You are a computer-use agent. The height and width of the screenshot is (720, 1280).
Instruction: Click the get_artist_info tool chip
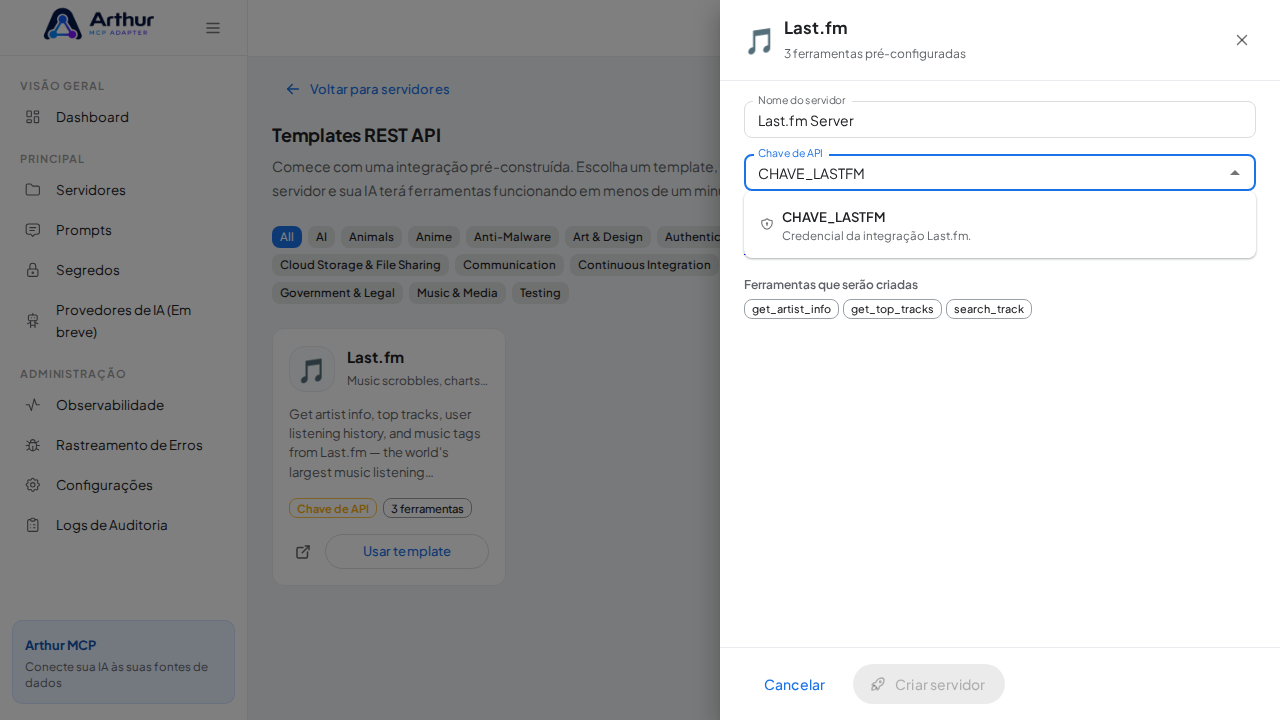(791, 309)
